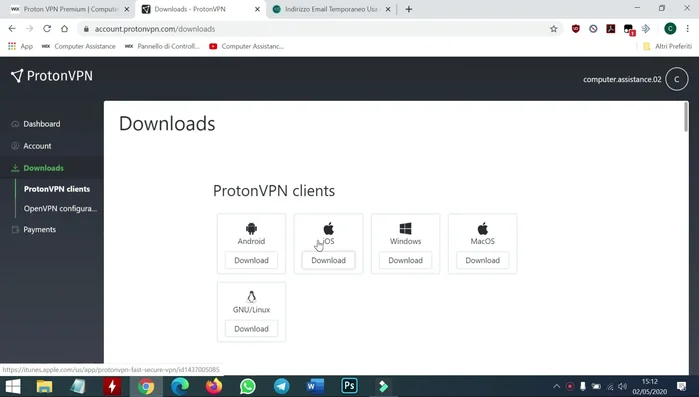This screenshot has width=699, height=397.
Task: Open Chrome three-dot menu
Action: [x=687, y=29]
